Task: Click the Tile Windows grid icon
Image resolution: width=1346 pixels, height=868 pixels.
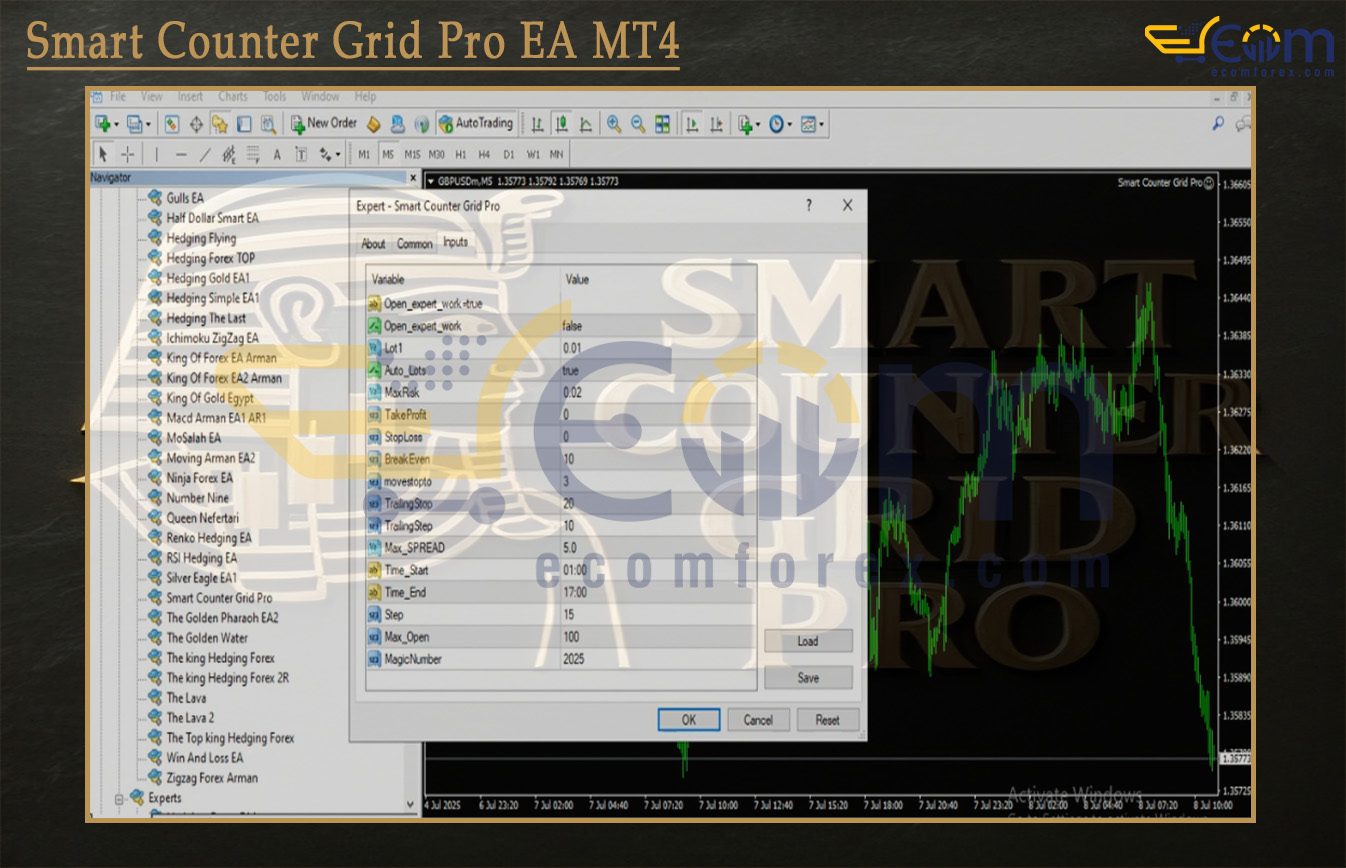Action: pos(663,124)
